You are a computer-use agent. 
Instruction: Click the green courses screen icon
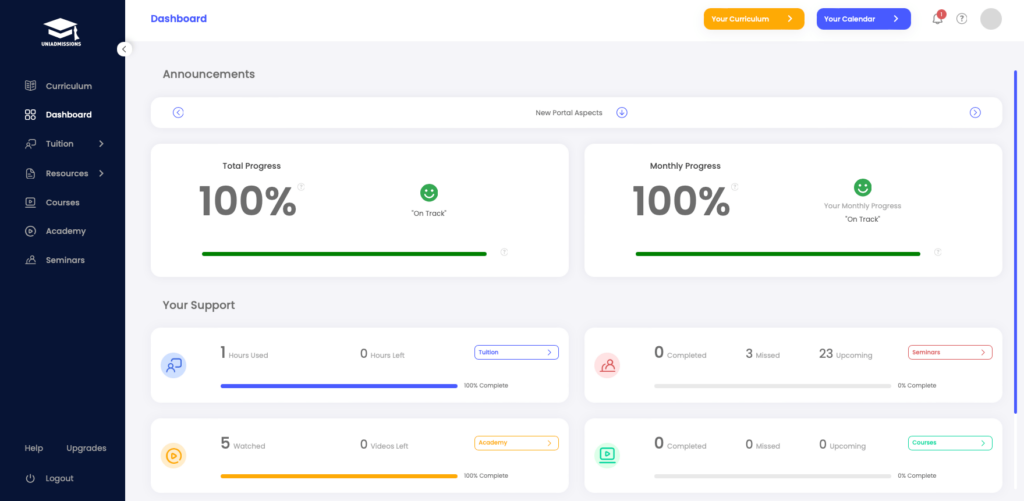tap(607, 455)
